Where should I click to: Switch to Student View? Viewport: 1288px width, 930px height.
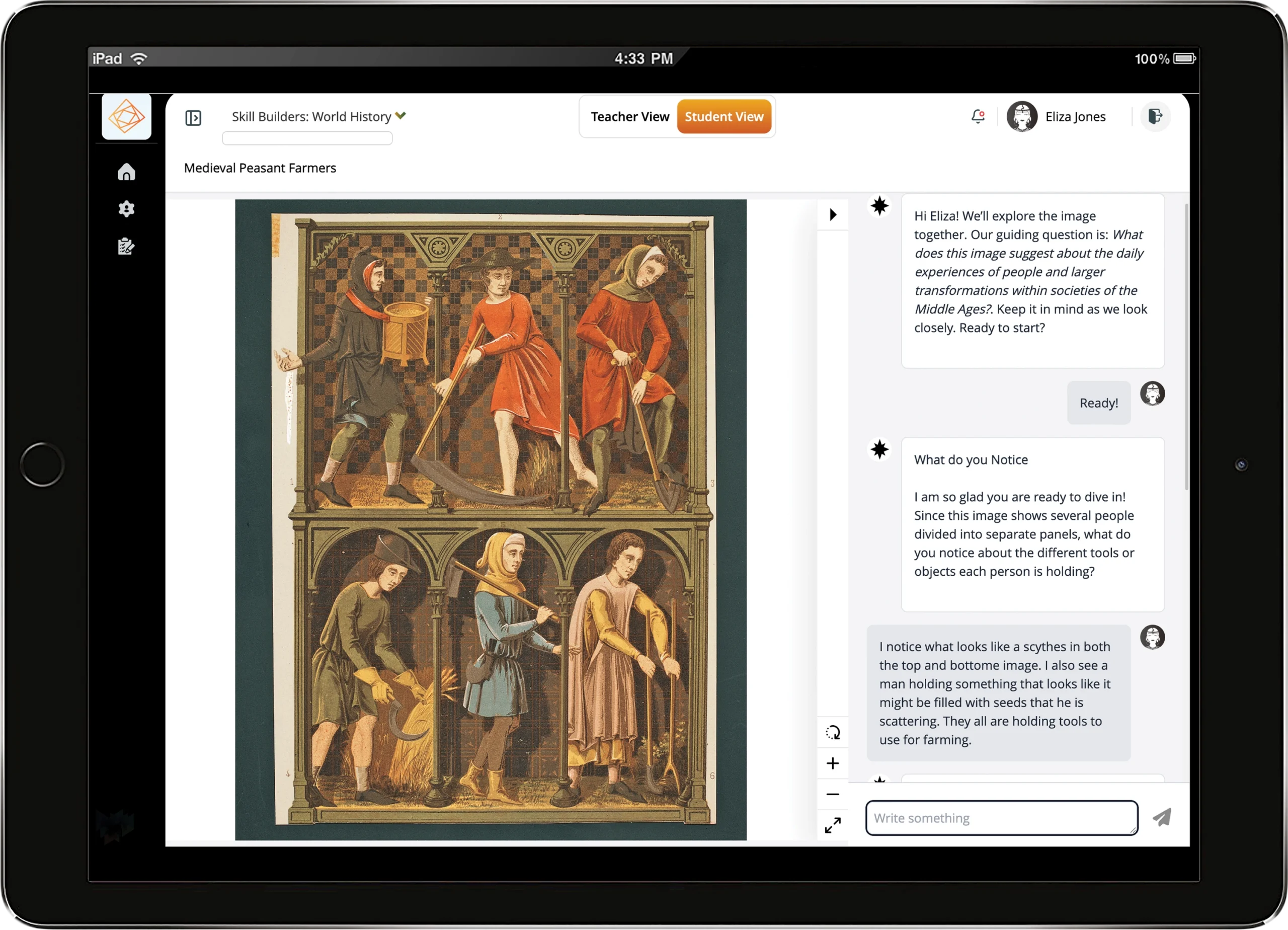[723, 116]
